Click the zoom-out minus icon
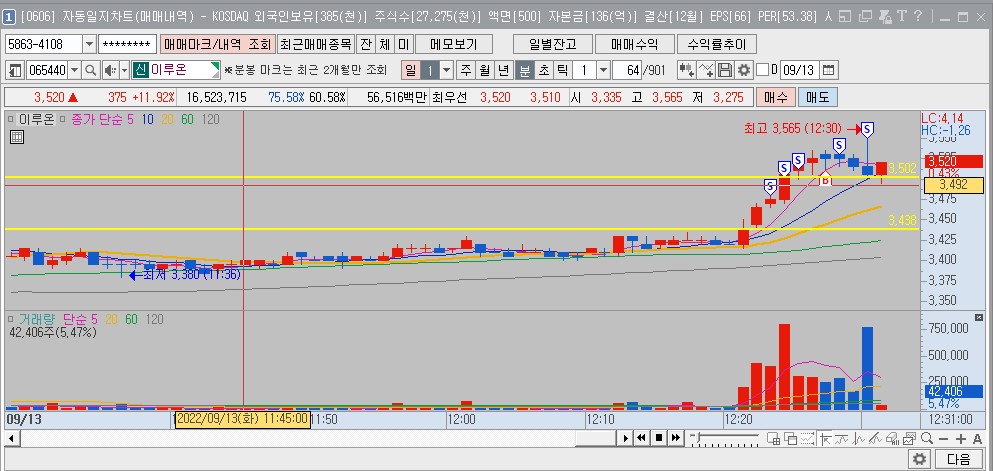 click(945, 438)
